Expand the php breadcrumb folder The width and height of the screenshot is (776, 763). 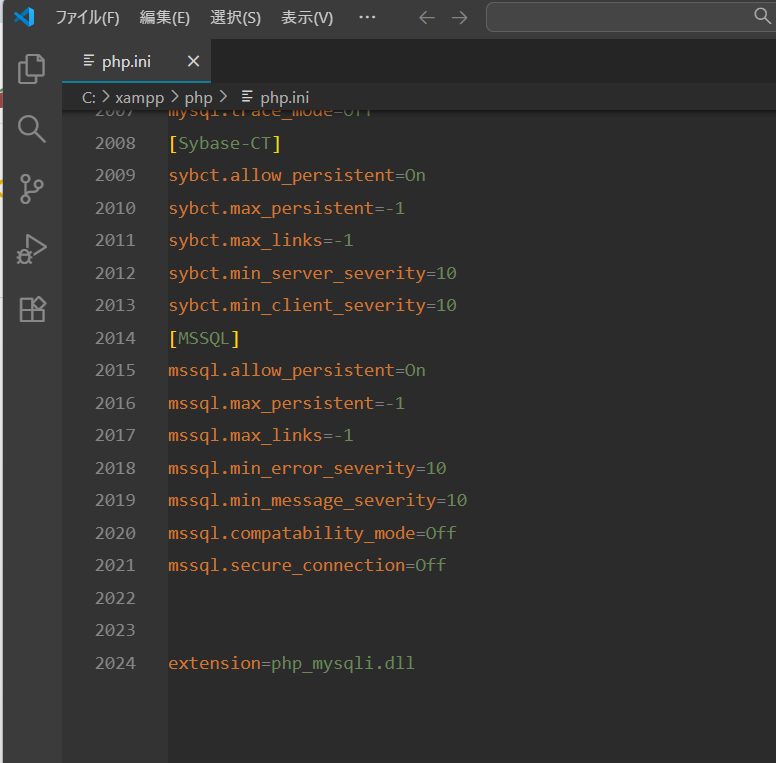(x=198, y=97)
